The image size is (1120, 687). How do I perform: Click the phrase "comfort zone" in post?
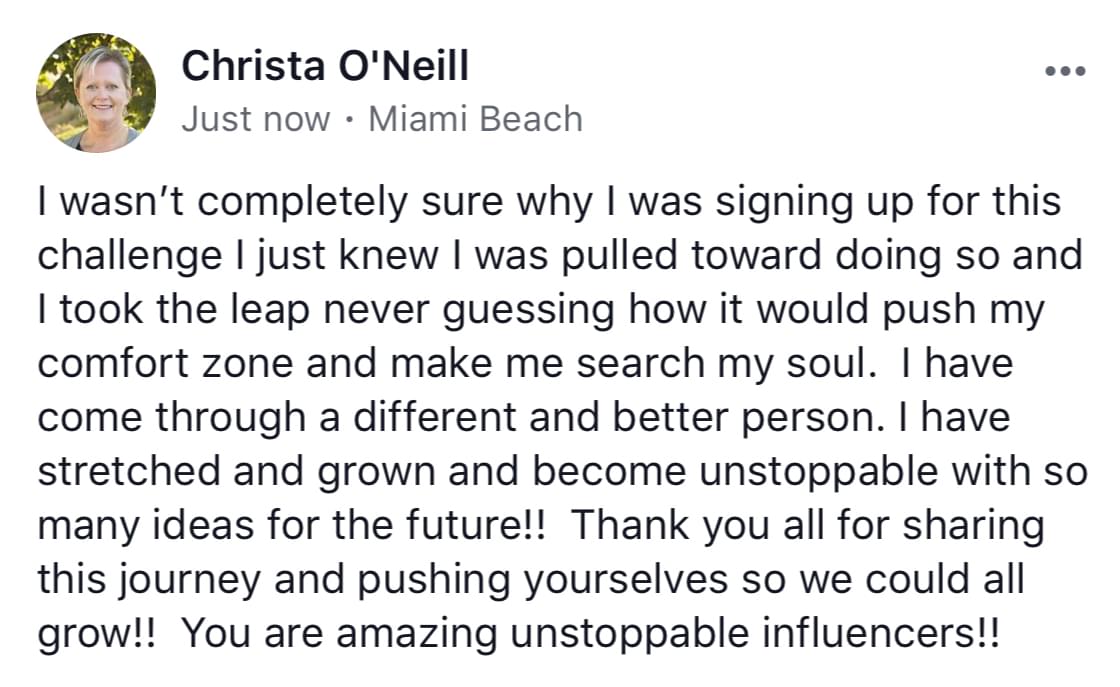click(167, 363)
